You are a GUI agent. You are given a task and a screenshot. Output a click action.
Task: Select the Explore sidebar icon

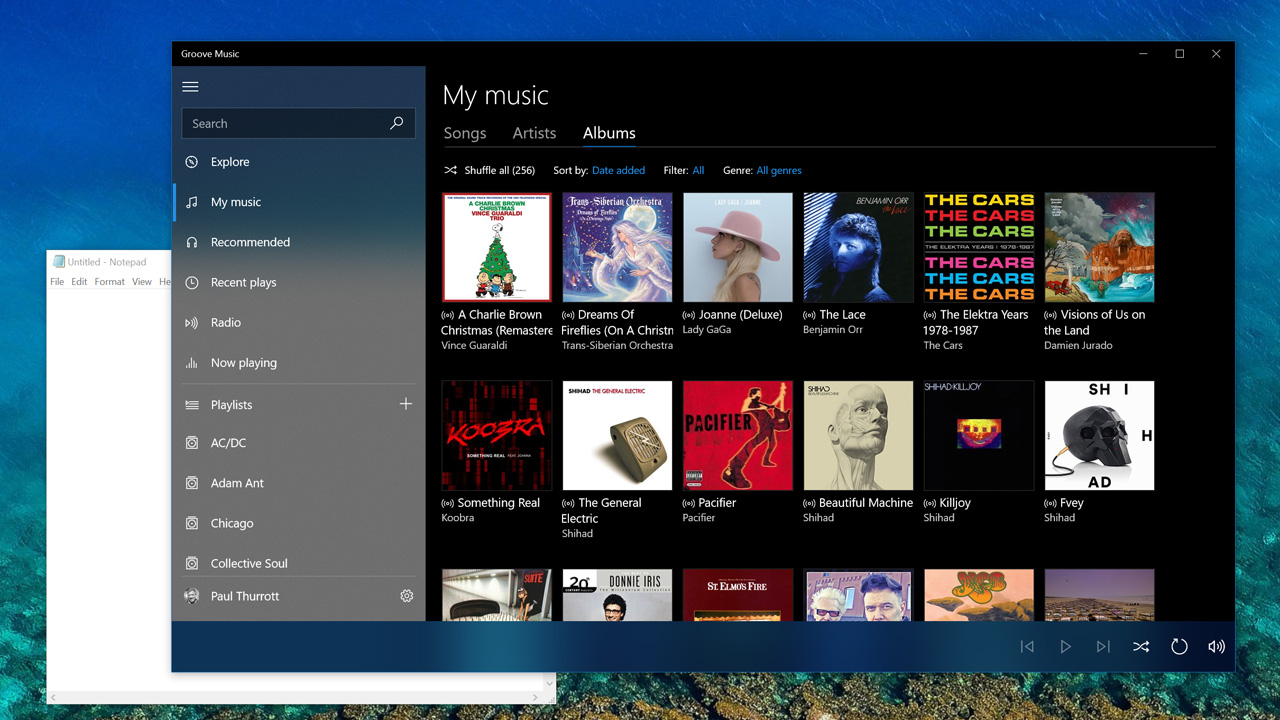[190, 161]
